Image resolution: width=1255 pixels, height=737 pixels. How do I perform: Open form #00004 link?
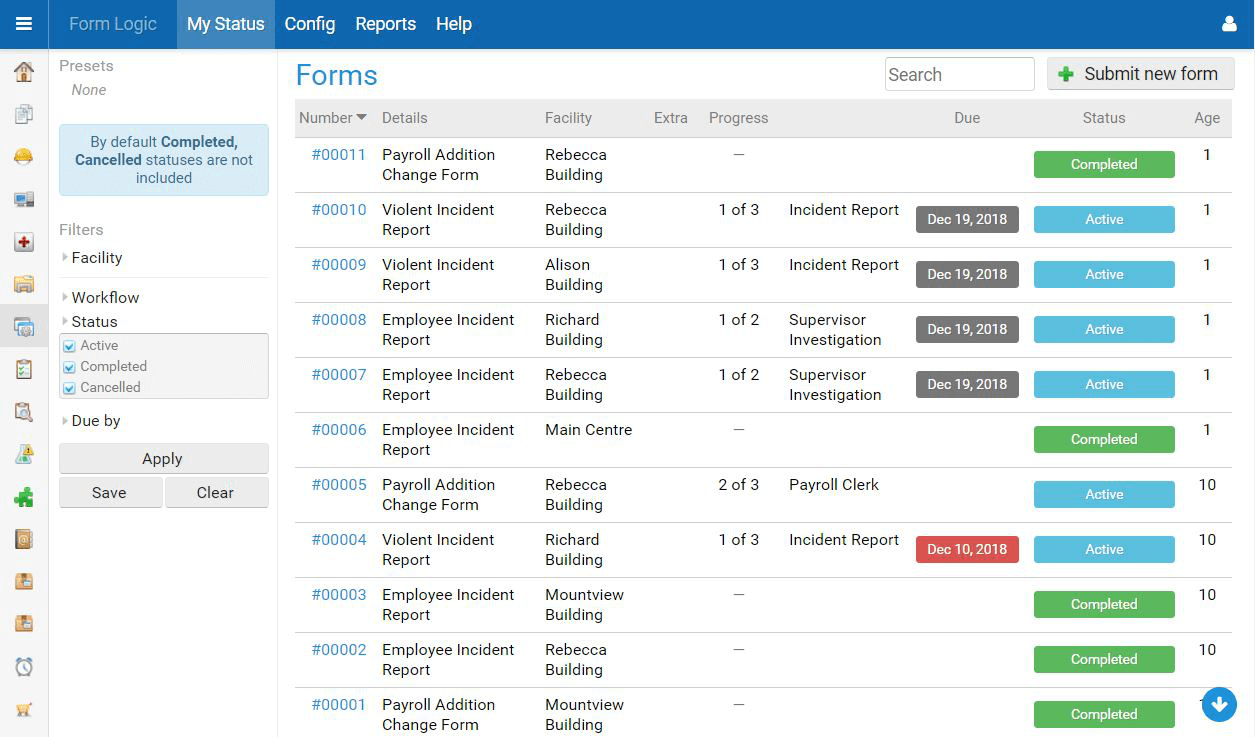tap(337, 539)
